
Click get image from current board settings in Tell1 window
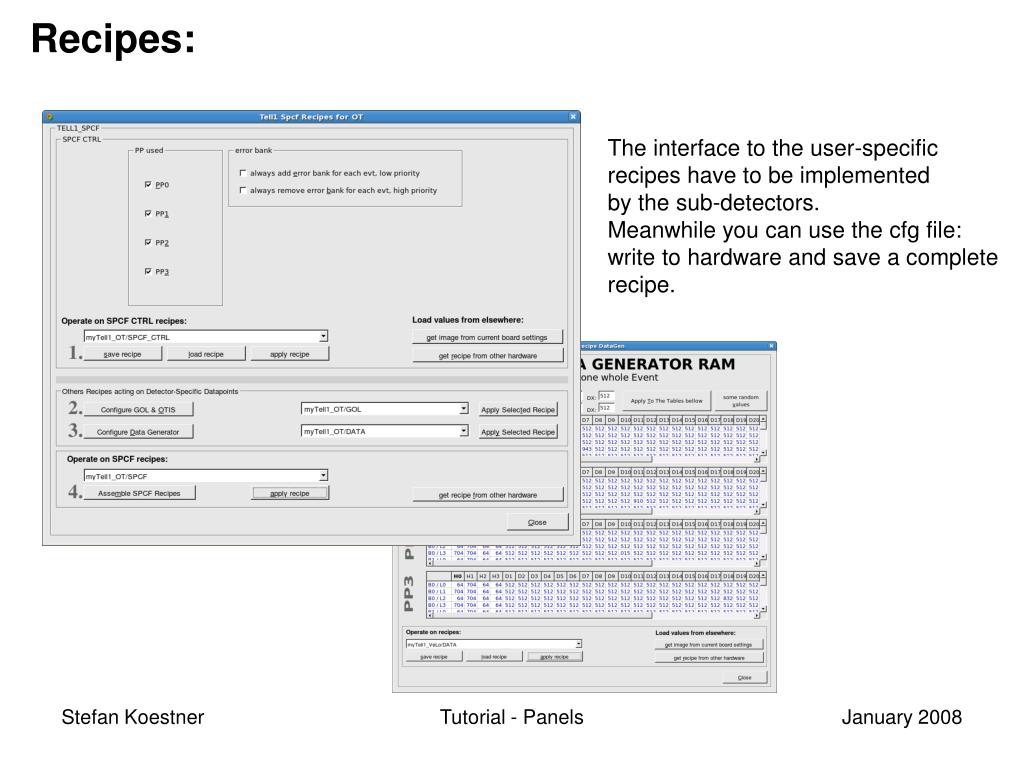487,338
